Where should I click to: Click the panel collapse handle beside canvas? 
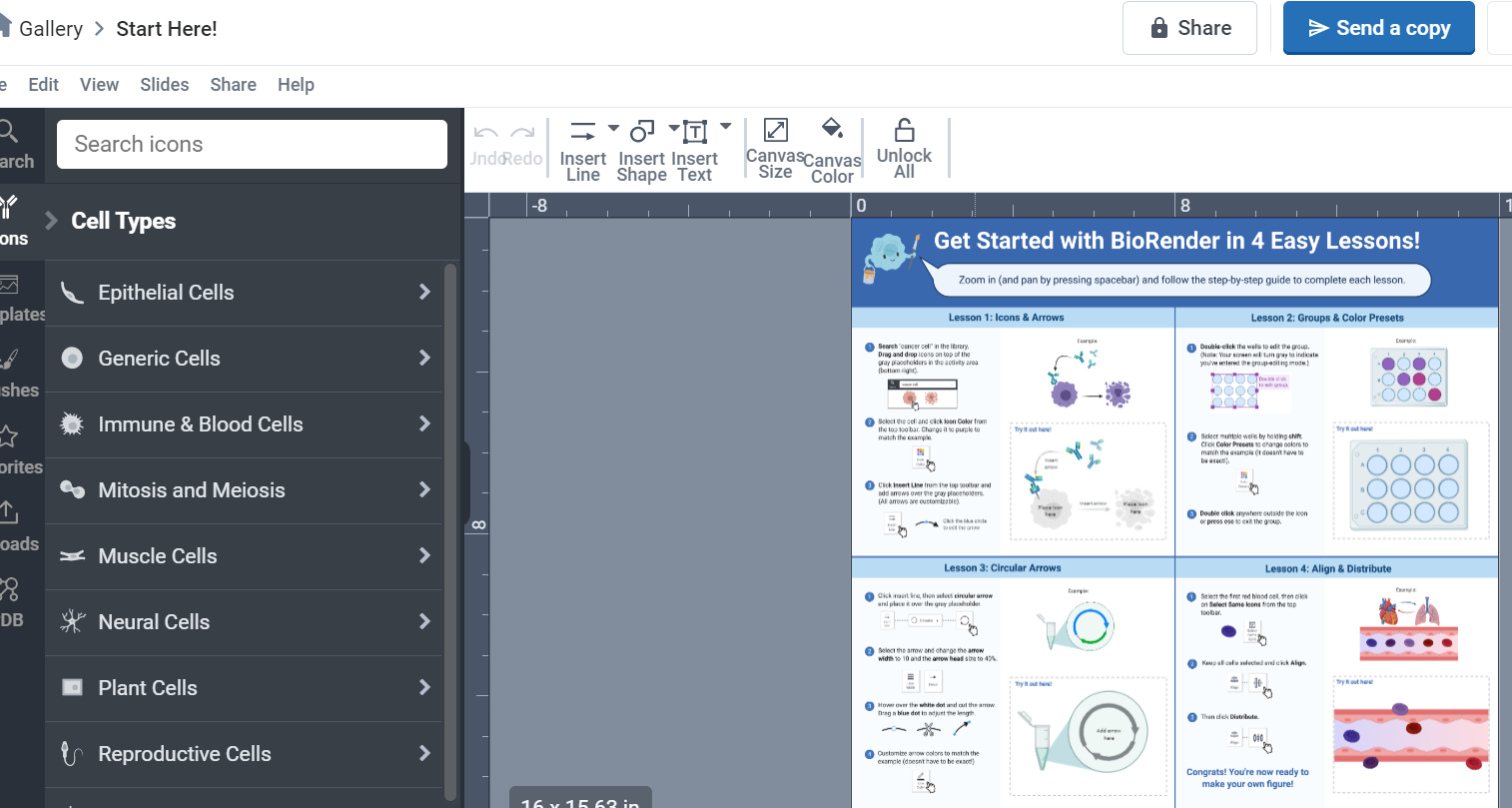click(466, 483)
